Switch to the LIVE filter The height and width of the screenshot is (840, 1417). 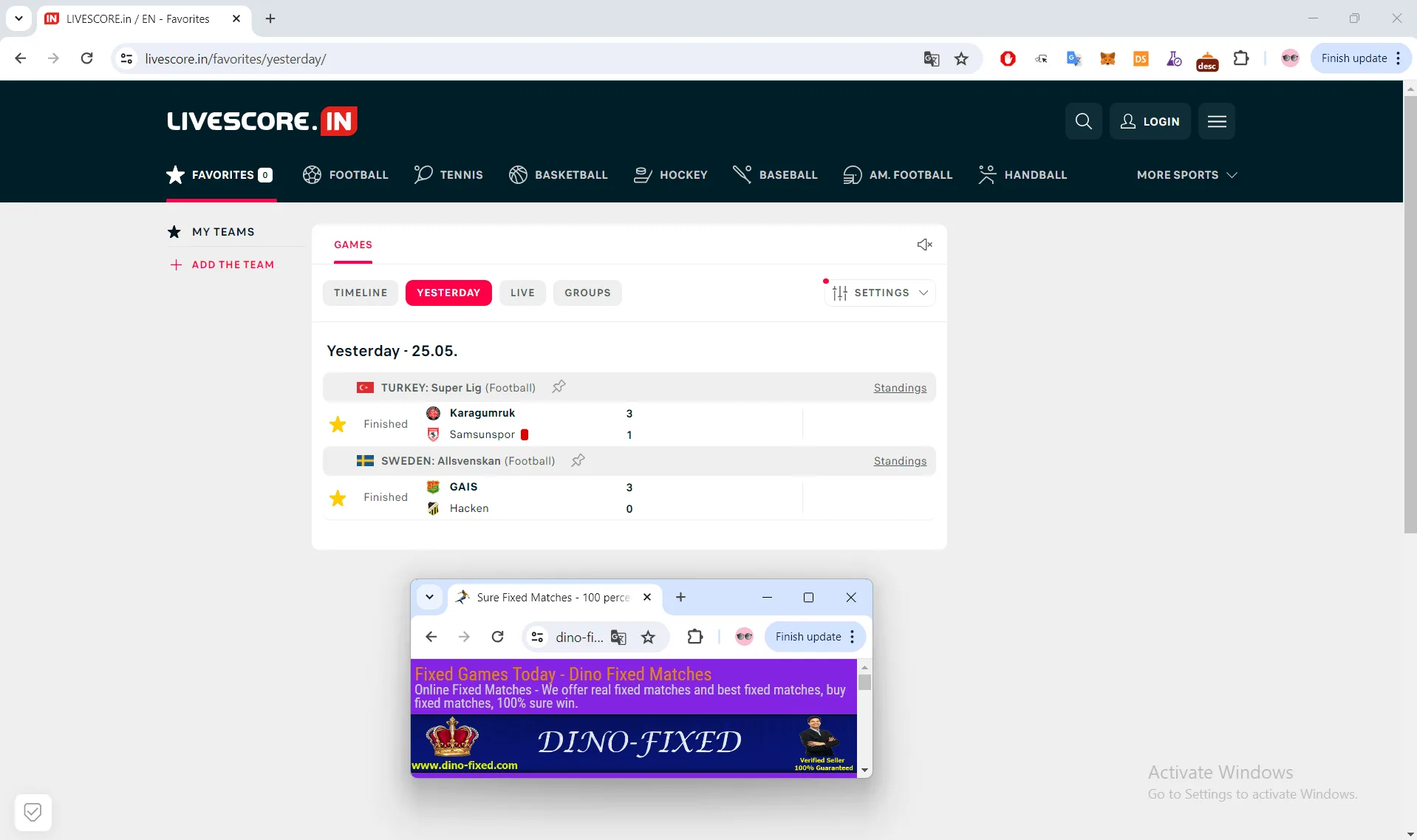[522, 293]
